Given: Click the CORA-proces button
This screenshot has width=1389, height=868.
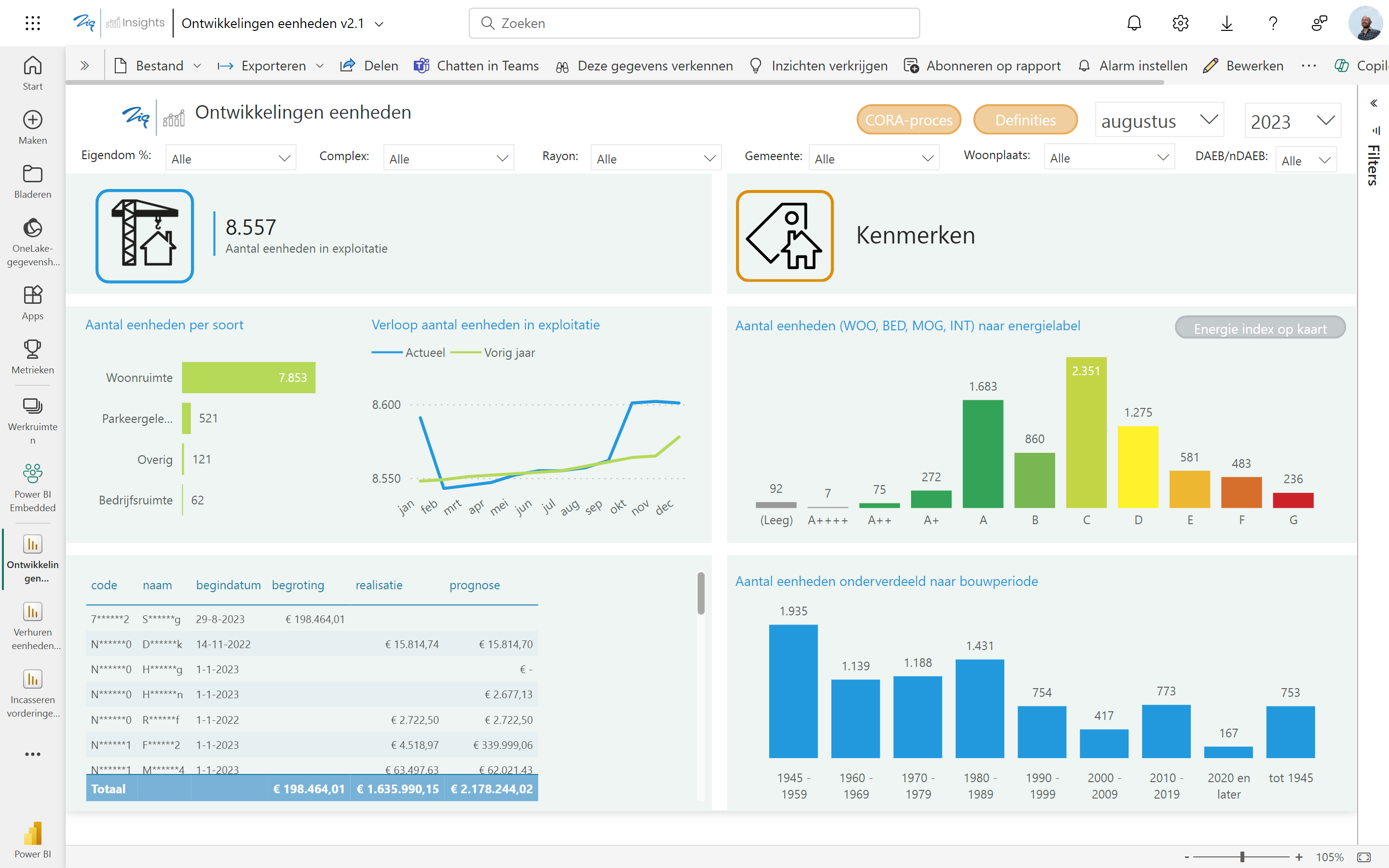Looking at the screenshot, I should point(908,120).
